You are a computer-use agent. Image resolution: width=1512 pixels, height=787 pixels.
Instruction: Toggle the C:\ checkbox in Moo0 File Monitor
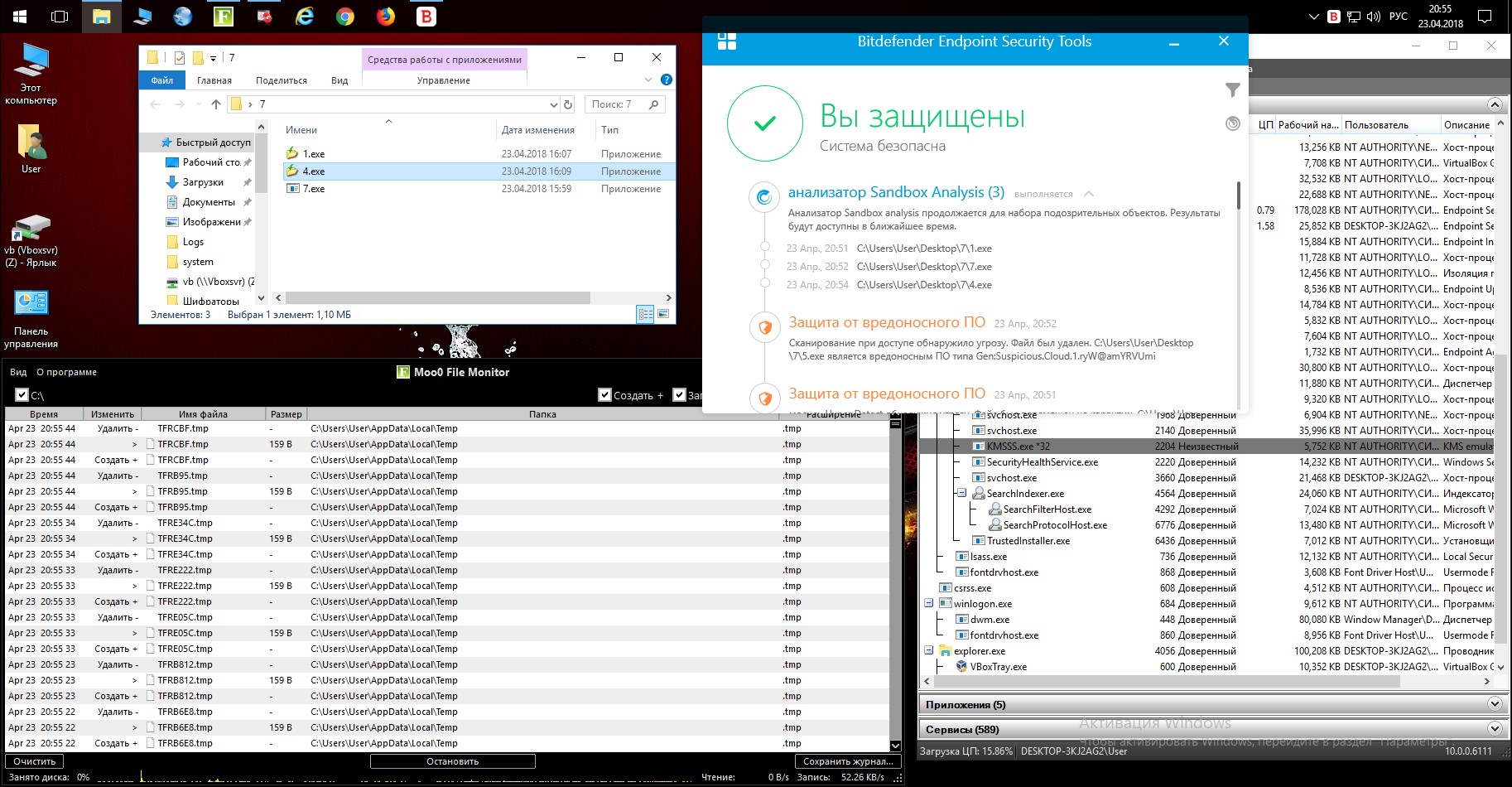(x=22, y=396)
